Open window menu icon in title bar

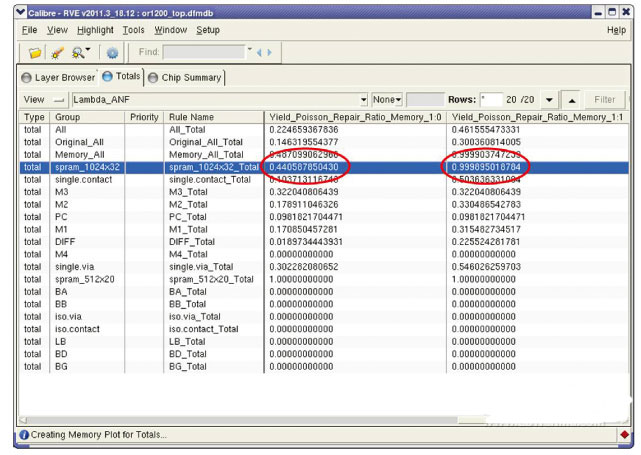click(20, 12)
